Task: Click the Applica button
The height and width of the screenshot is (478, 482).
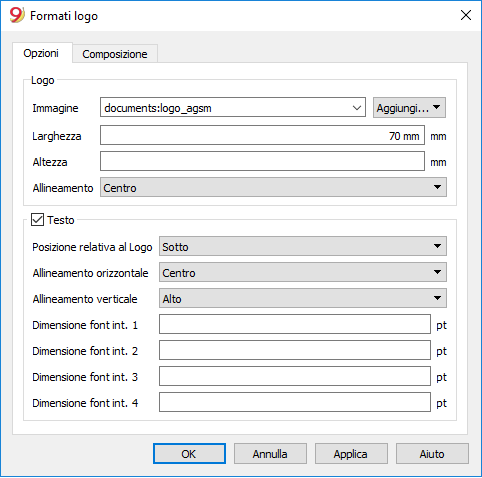Action: [351, 454]
